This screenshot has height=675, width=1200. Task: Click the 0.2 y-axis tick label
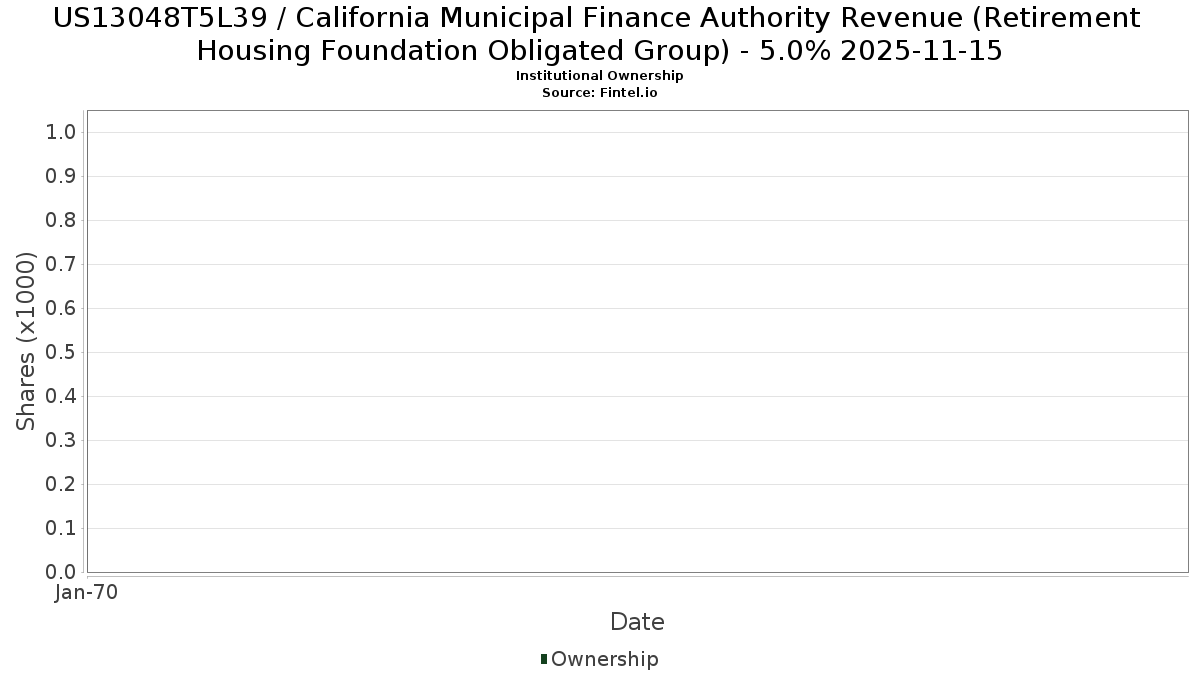pyautogui.click(x=61, y=484)
